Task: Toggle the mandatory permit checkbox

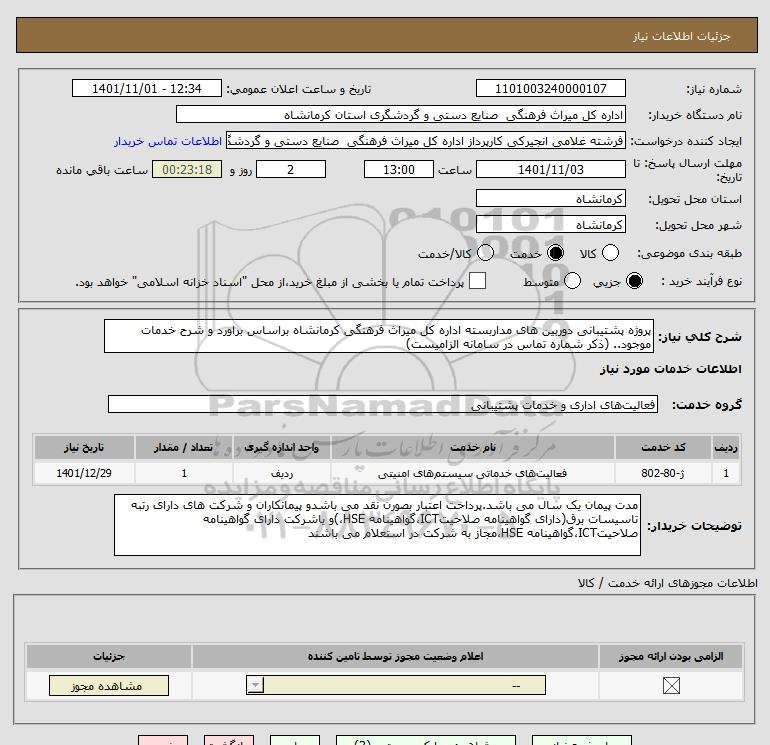Action: [x=671, y=686]
